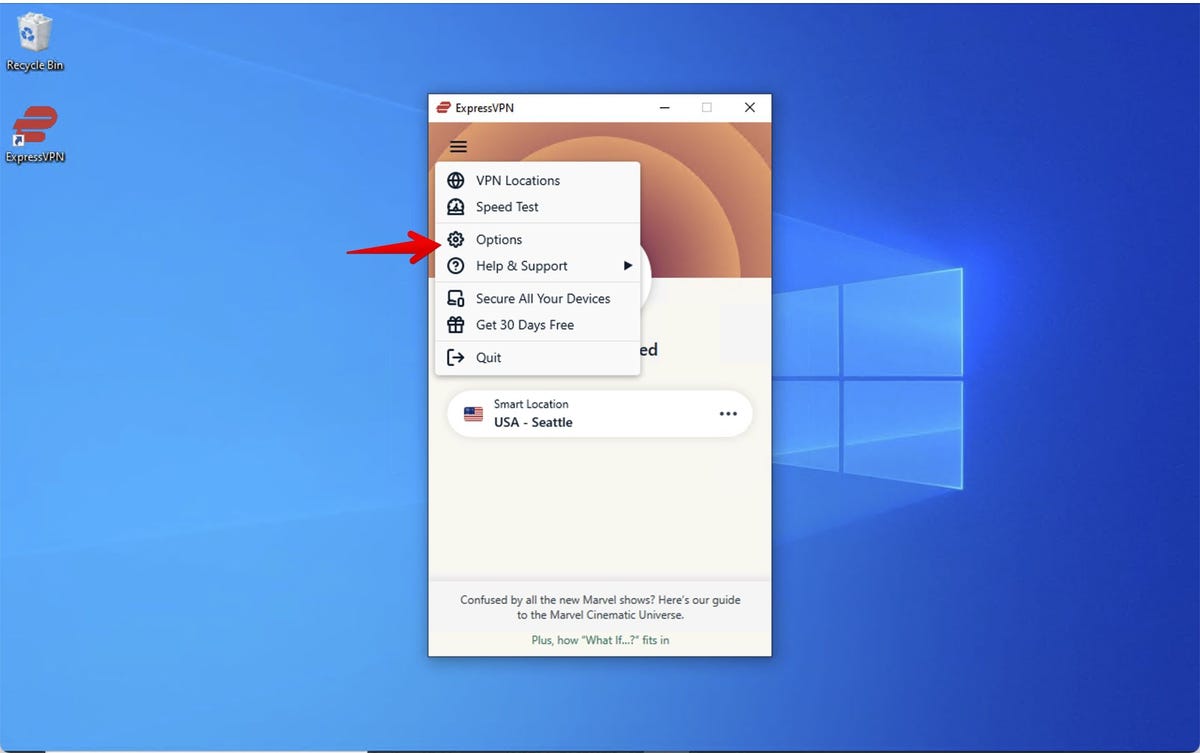The height and width of the screenshot is (753, 1200).
Task: Close the ExpressVPN window
Action: pyautogui.click(x=750, y=108)
